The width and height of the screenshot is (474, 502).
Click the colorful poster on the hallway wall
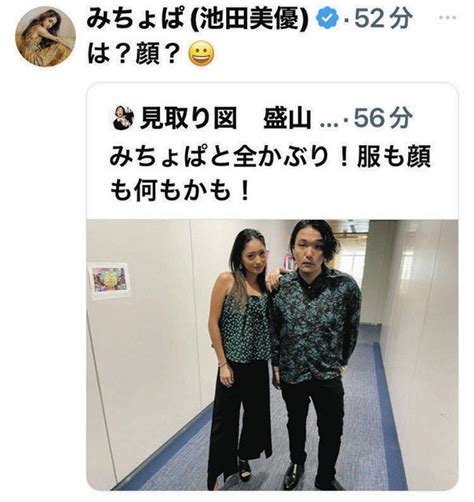(x=110, y=281)
